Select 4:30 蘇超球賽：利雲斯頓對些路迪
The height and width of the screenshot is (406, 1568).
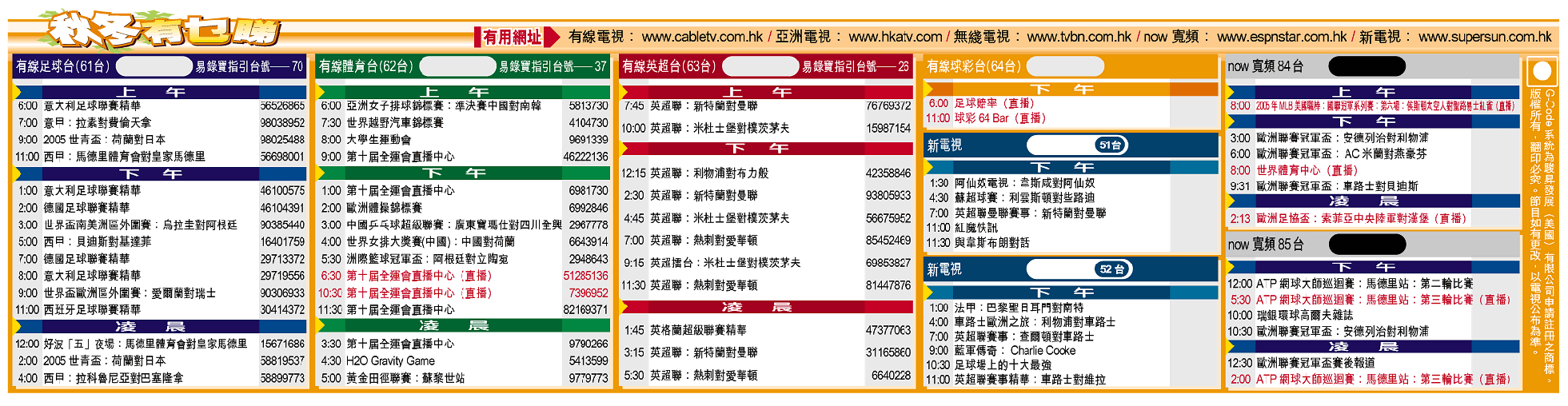[1011, 197]
